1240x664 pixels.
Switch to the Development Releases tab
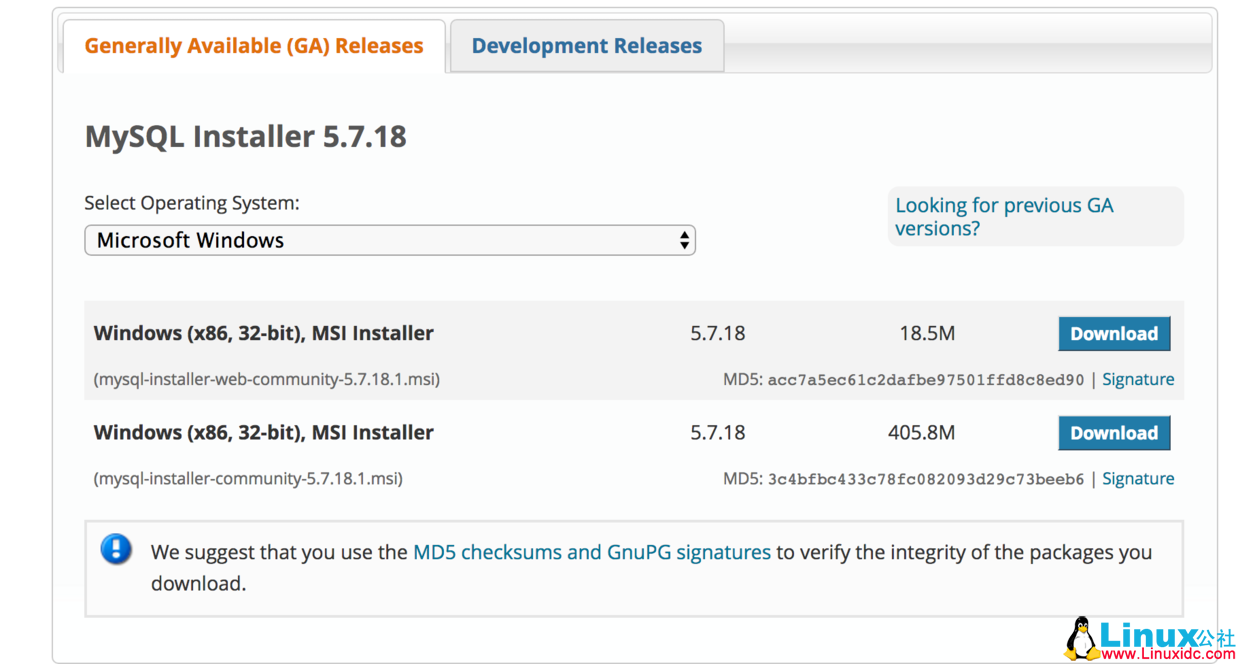click(586, 46)
